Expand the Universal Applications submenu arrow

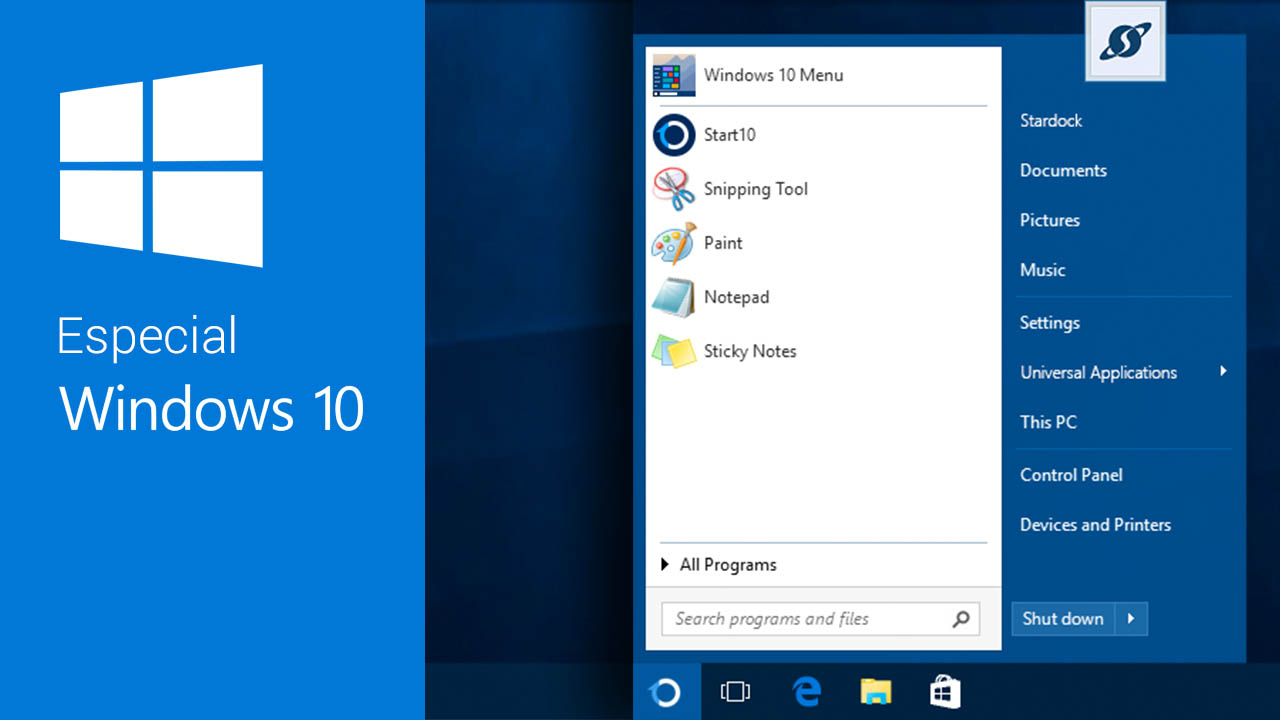[x=1223, y=372]
